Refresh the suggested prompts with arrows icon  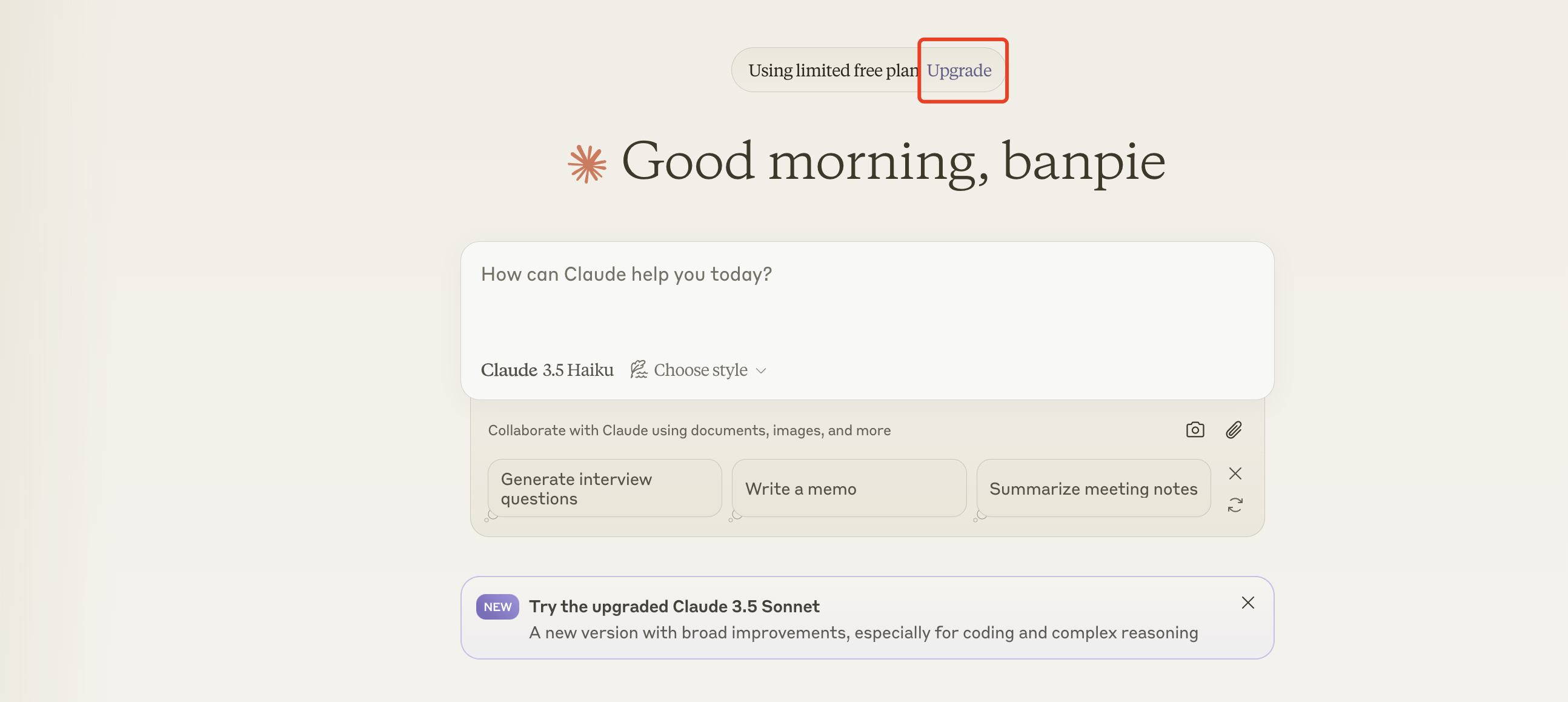(1234, 505)
